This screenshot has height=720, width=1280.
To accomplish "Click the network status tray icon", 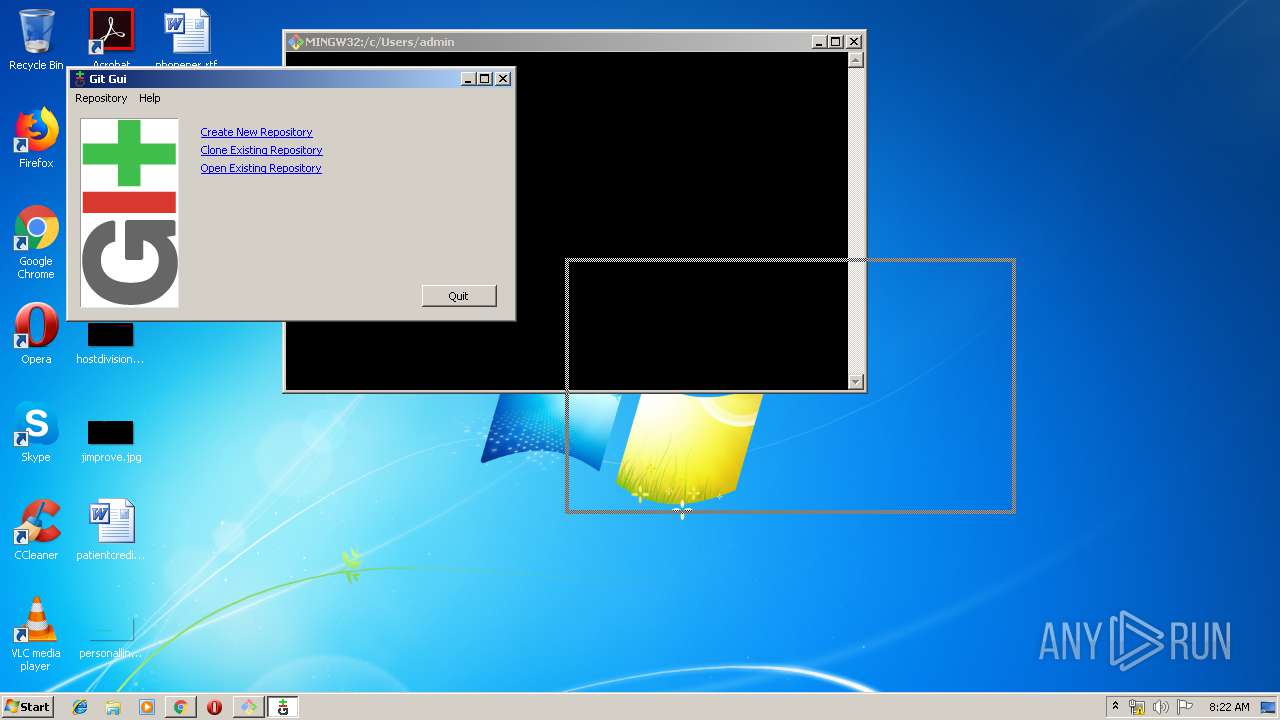I will [1137, 707].
